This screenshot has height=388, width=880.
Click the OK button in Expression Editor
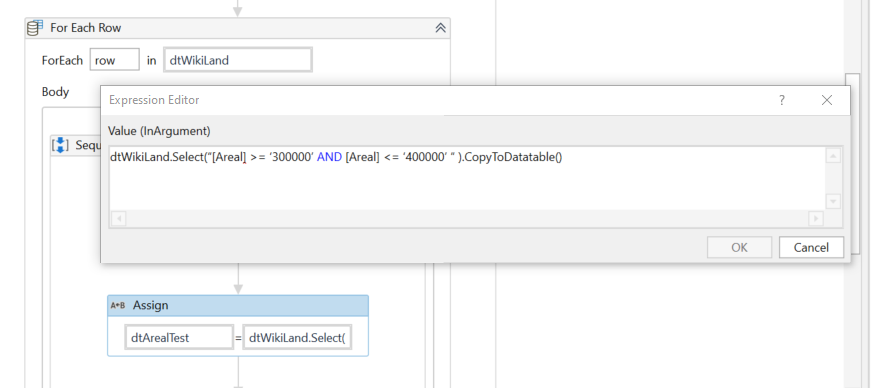click(x=739, y=247)
